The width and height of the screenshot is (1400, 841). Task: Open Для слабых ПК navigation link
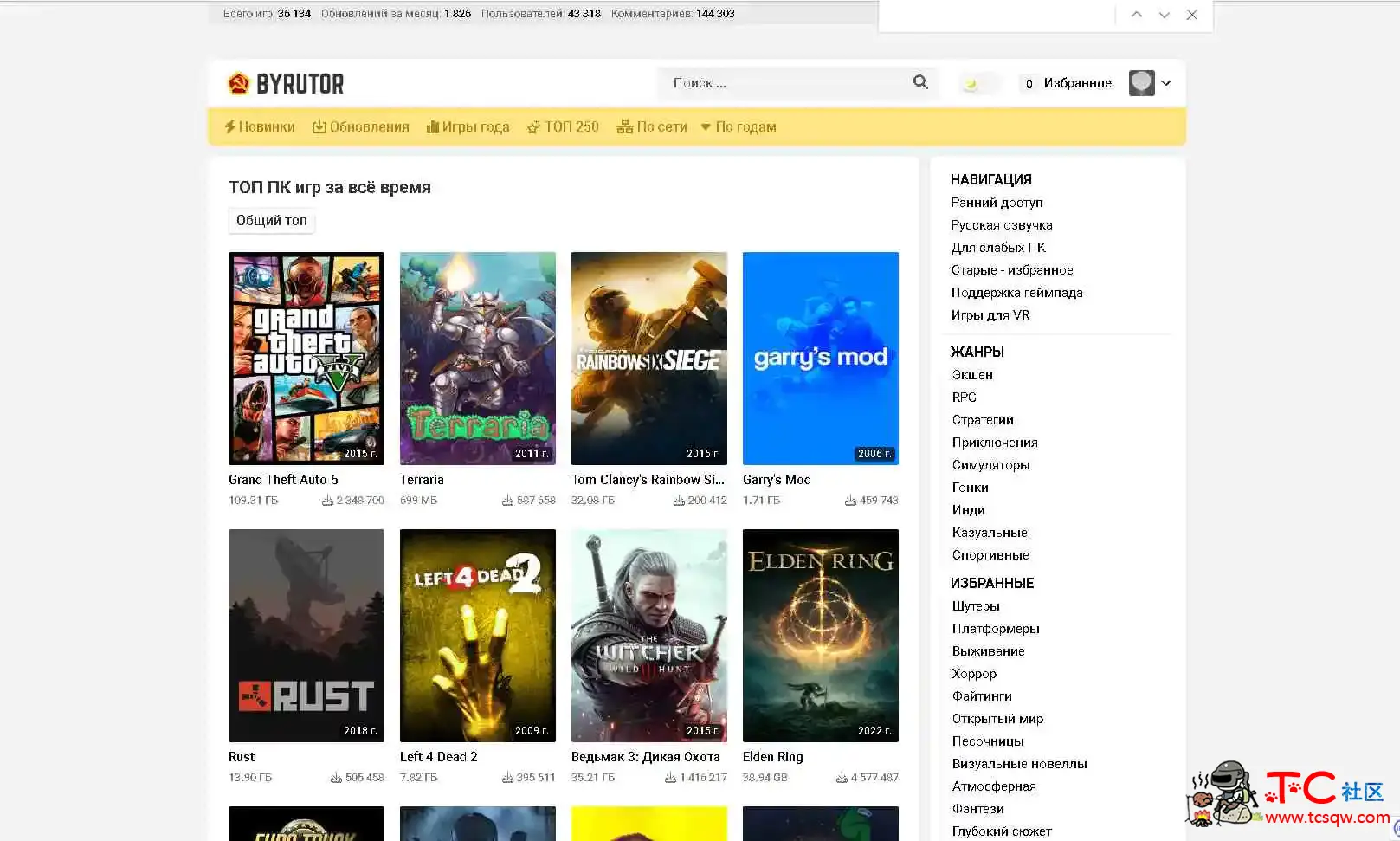998,248
